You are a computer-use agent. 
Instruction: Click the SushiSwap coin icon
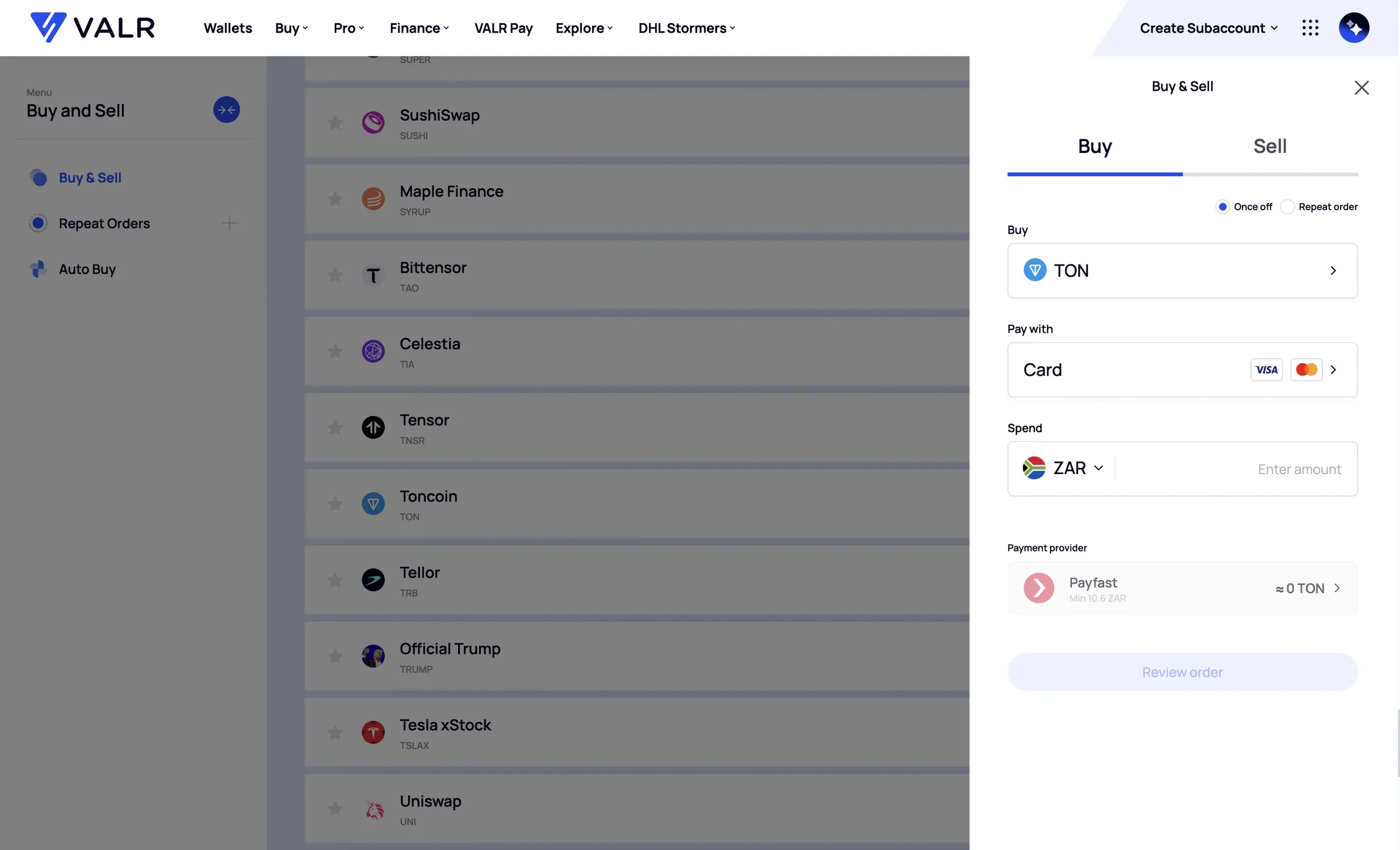(x=374, y=122)
